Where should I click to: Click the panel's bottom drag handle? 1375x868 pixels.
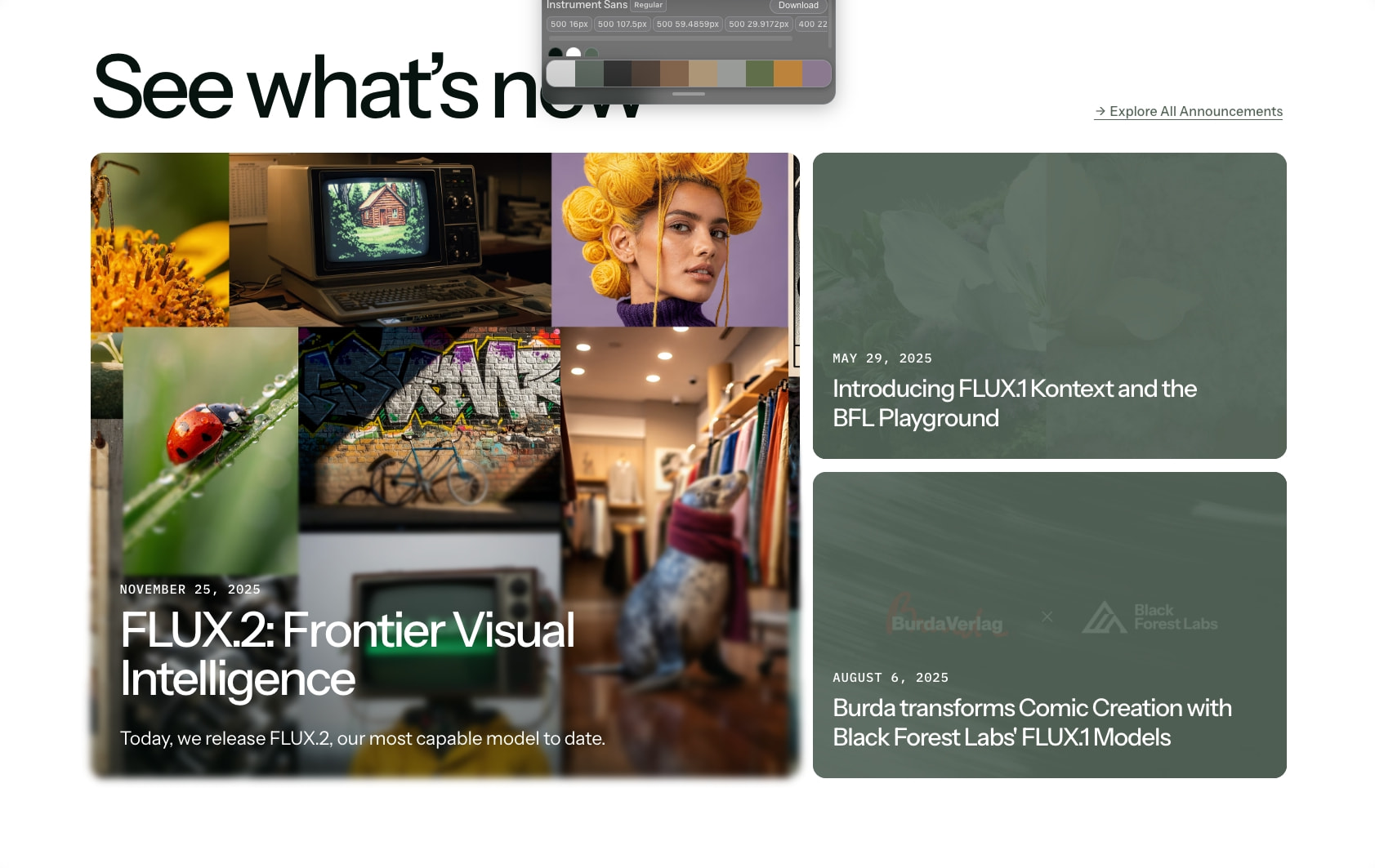pos(689,94)
